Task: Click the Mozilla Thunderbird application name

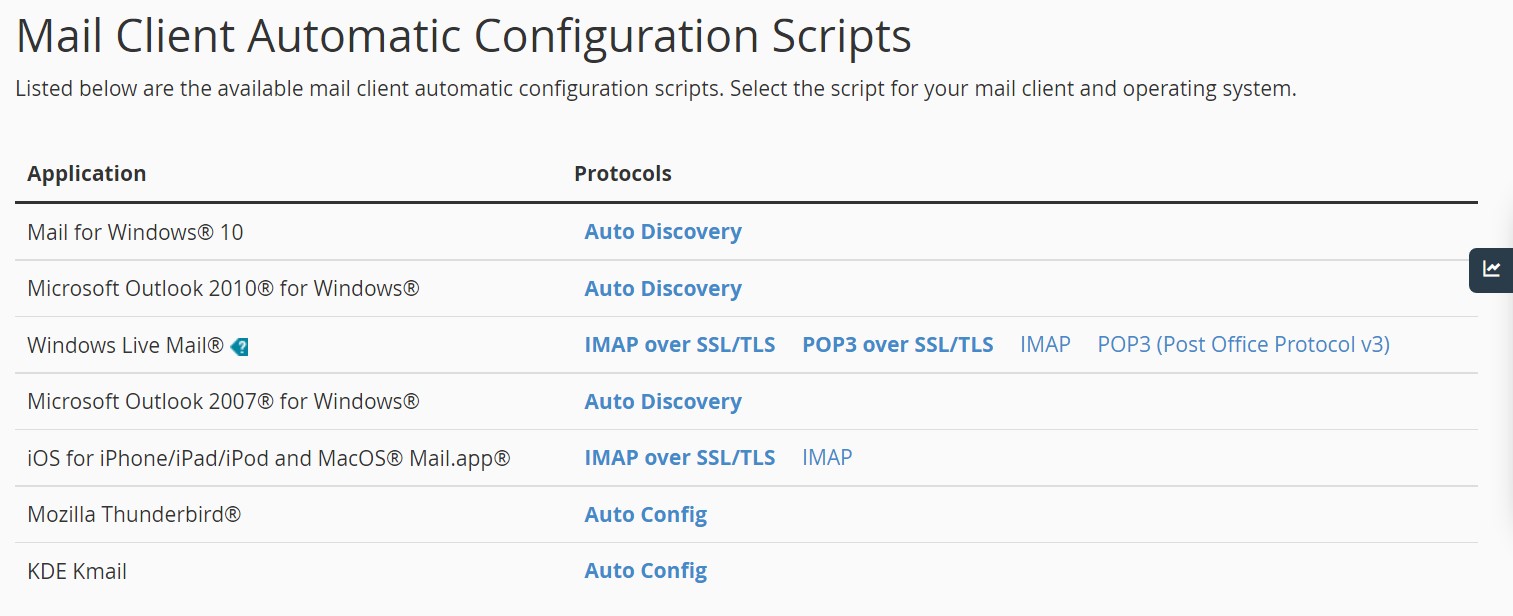Action: (x=134, y=515)
